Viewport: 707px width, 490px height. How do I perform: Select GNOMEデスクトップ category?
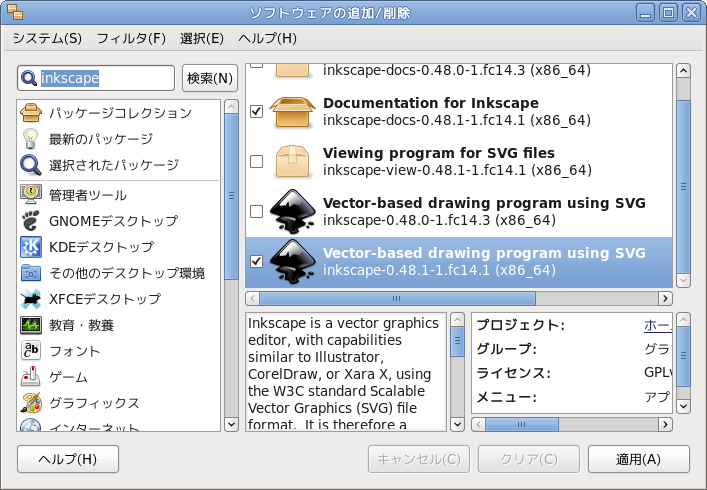click(x=119, y=221)
